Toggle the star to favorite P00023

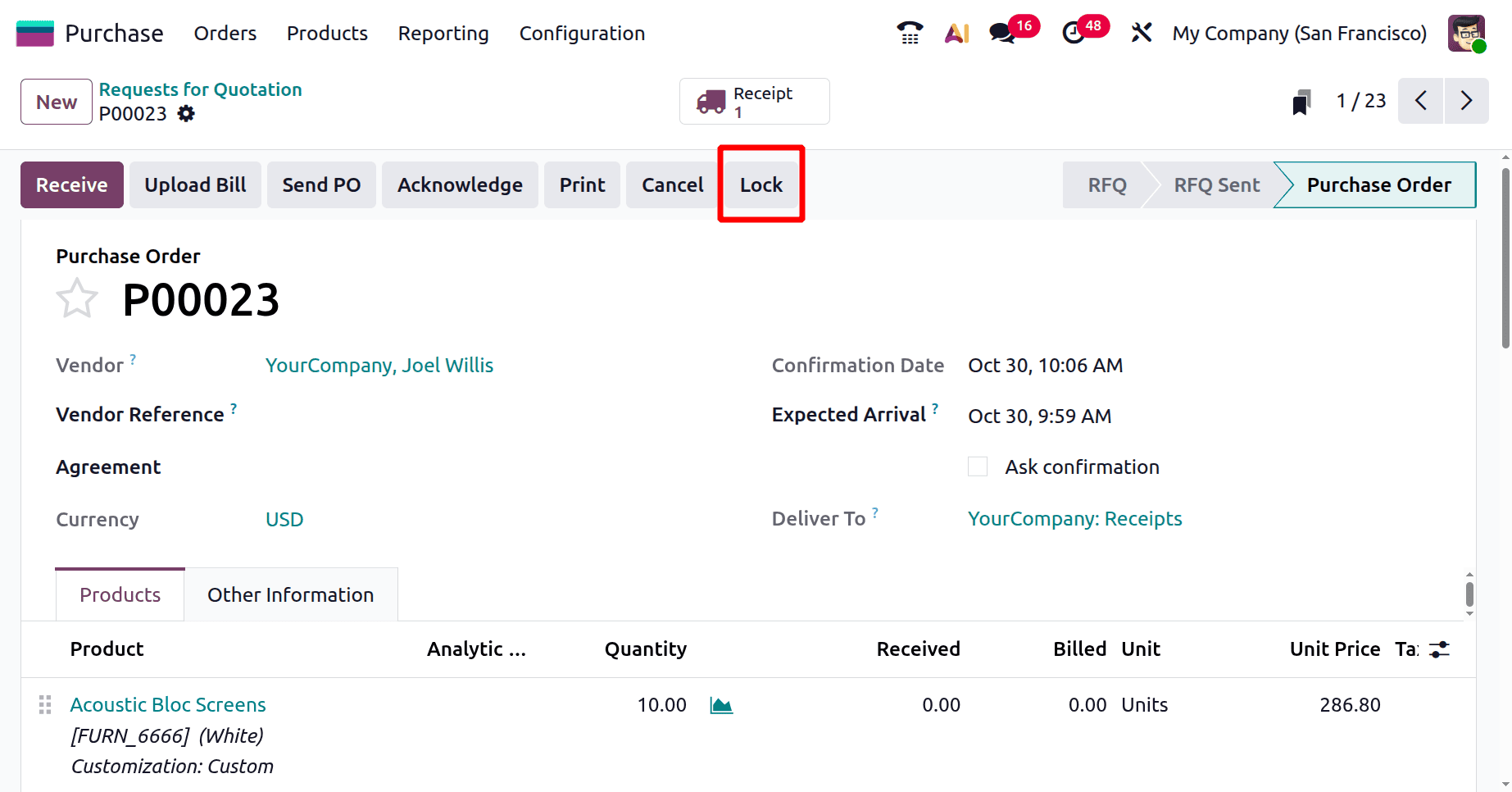click(76, 298)
